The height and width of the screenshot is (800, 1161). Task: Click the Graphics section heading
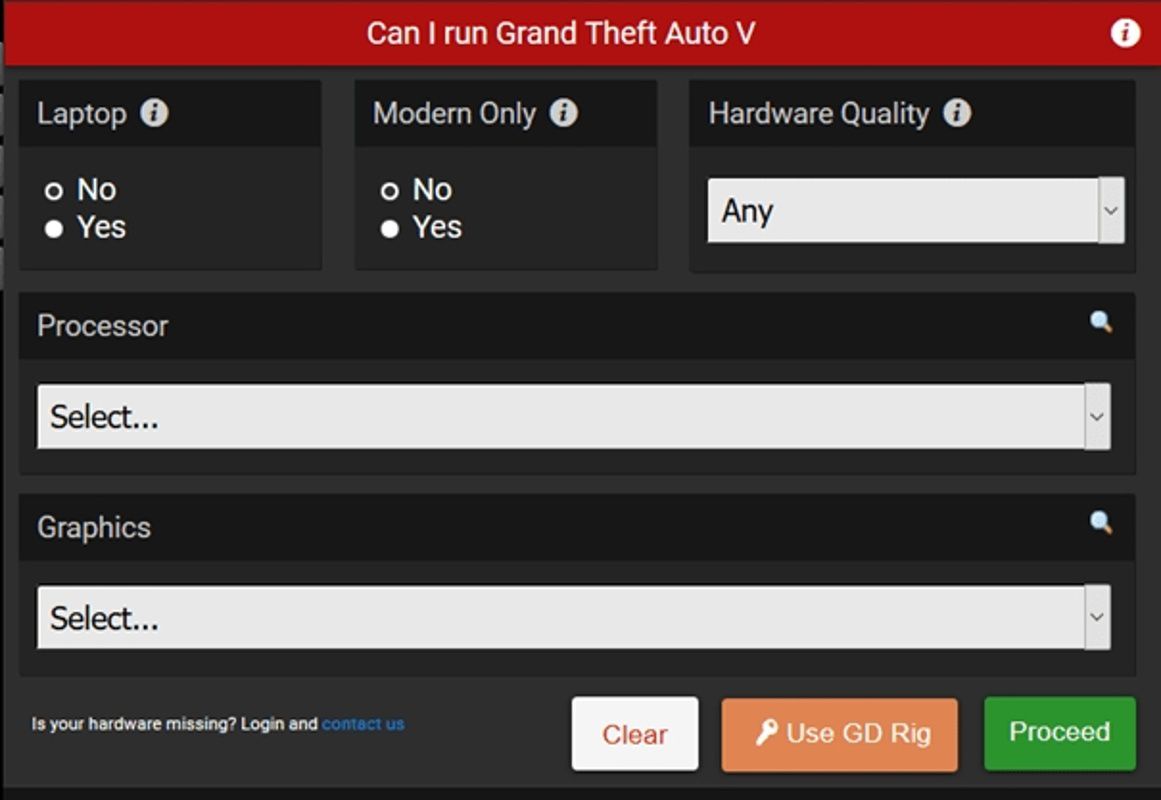(x=94, y=527)
